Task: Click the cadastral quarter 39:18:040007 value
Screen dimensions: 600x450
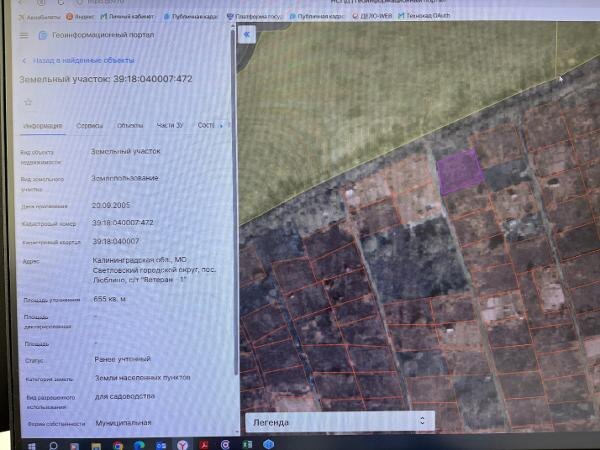Action: (x=116, y=241)
